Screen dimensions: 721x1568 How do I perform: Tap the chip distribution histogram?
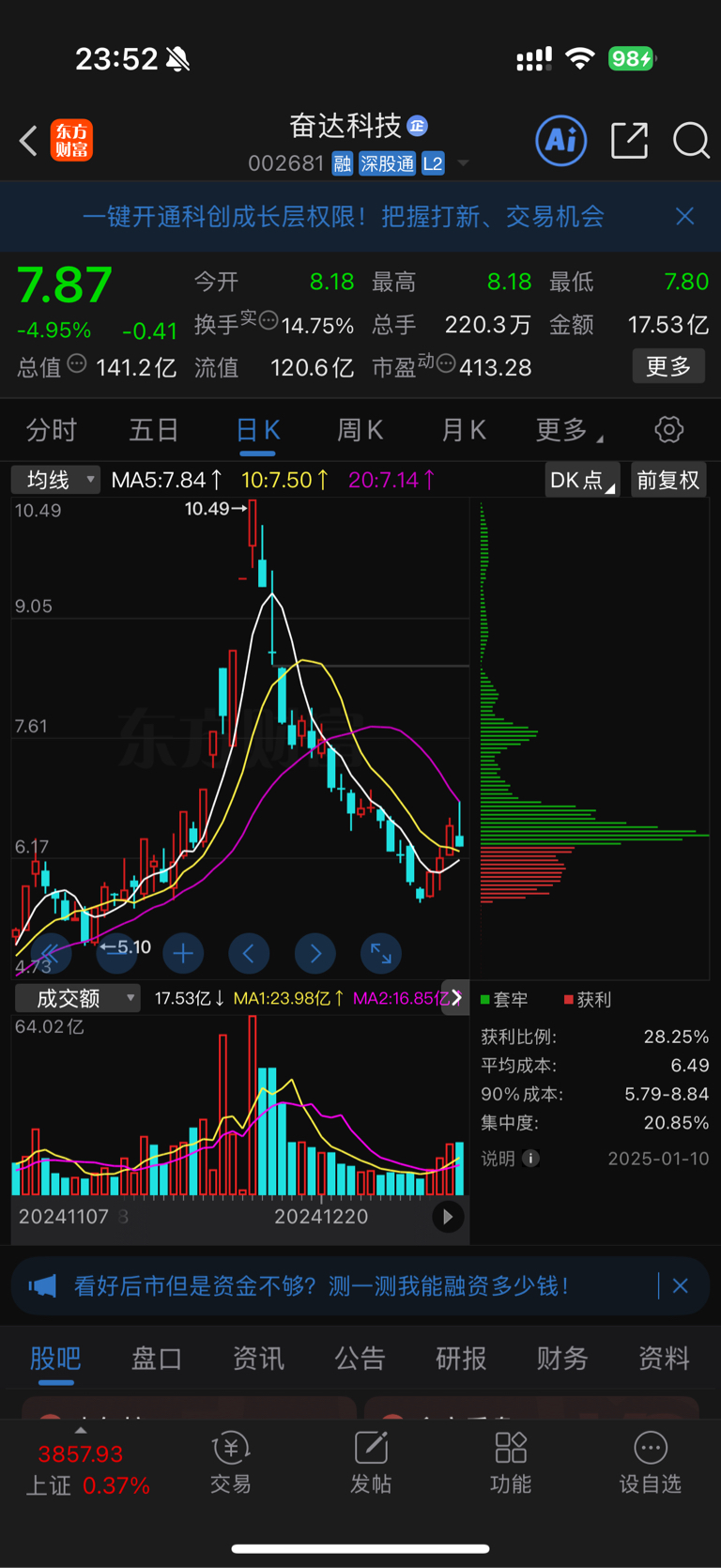594,737
